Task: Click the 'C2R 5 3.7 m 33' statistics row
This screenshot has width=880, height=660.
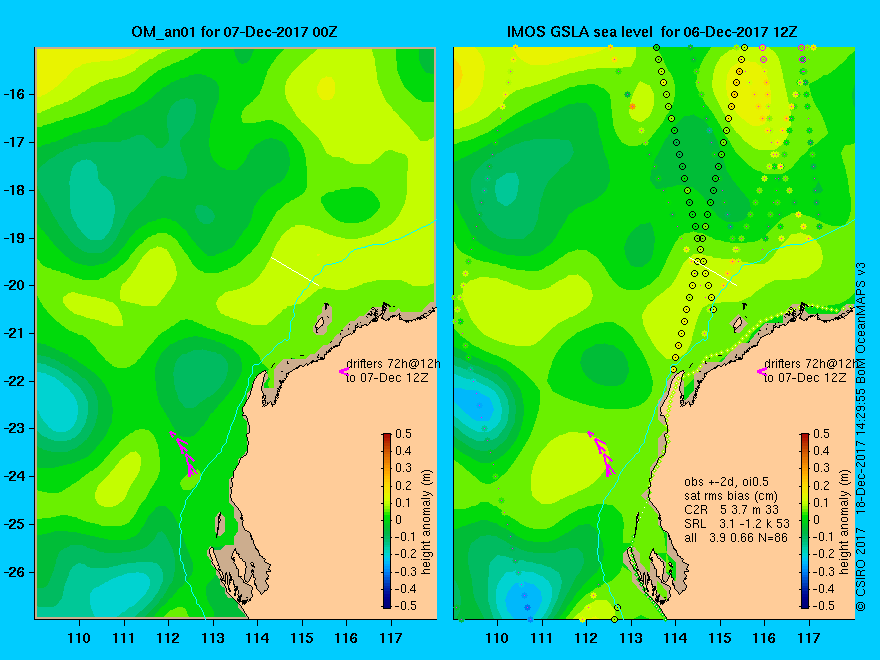Action: tap(731, 510)
